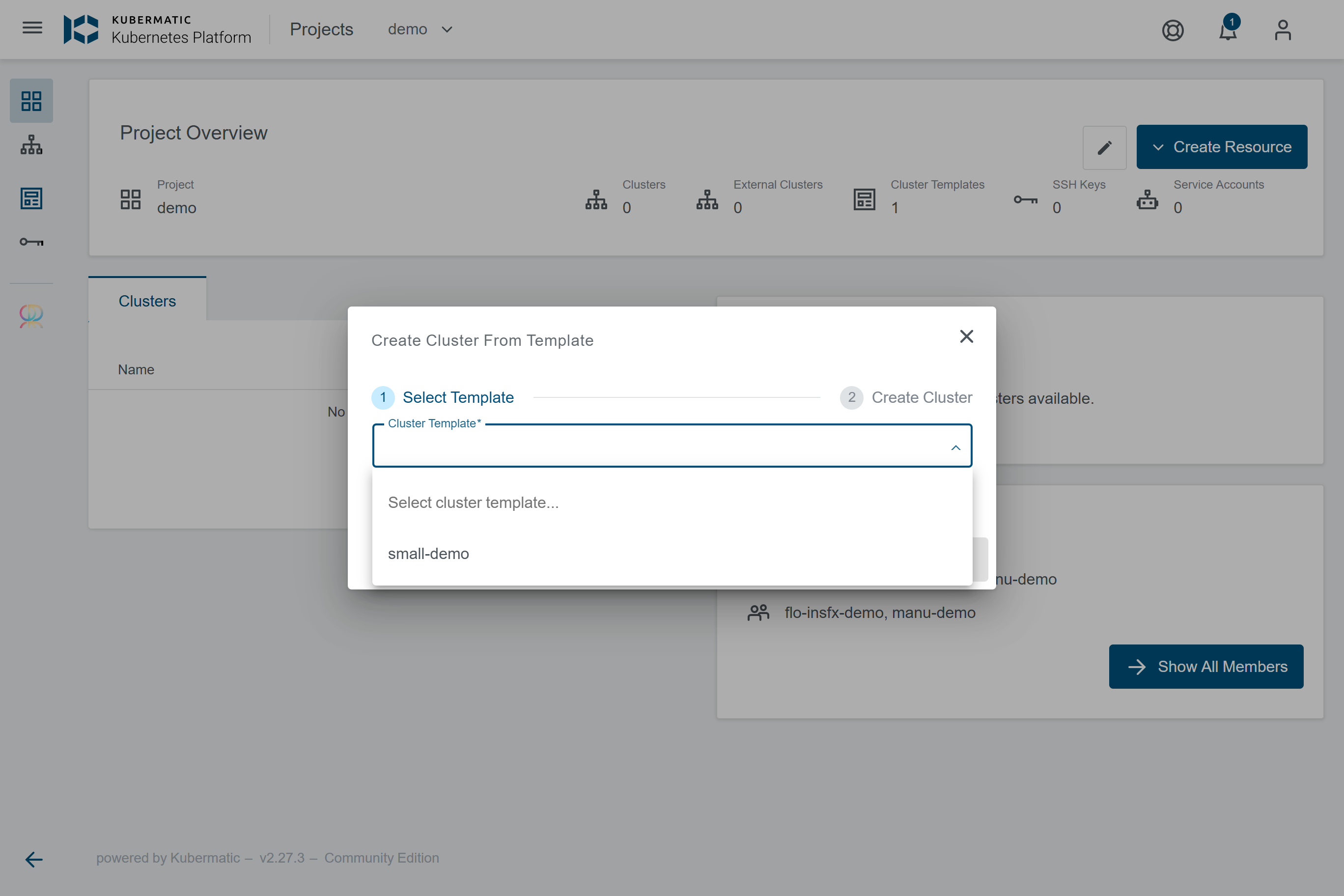
Task: Collapse the Cluster Template dropdown chevron
Action: [x=955, y=448]
